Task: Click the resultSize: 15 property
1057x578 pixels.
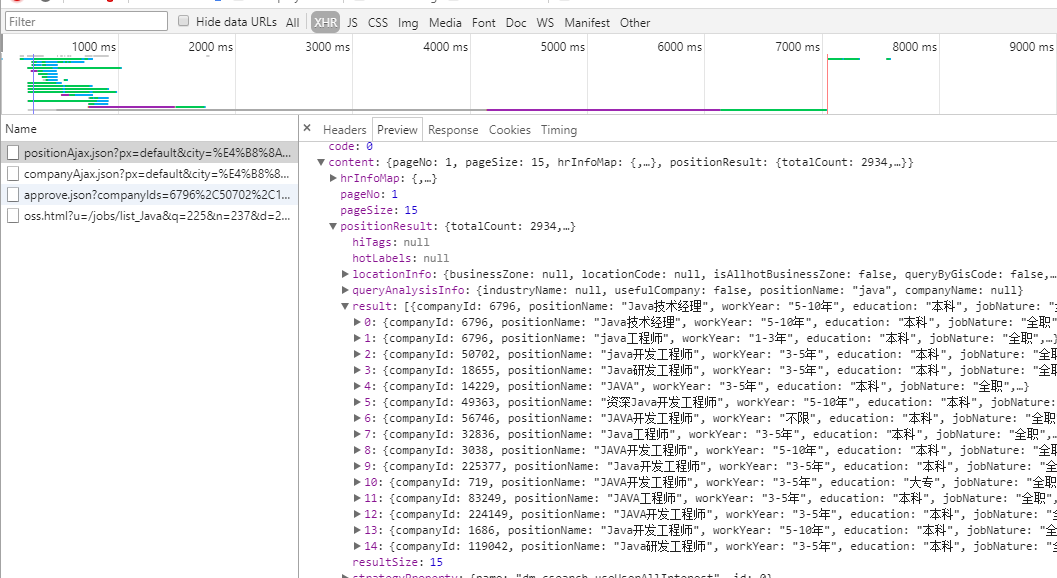Action: click(398, 562)
